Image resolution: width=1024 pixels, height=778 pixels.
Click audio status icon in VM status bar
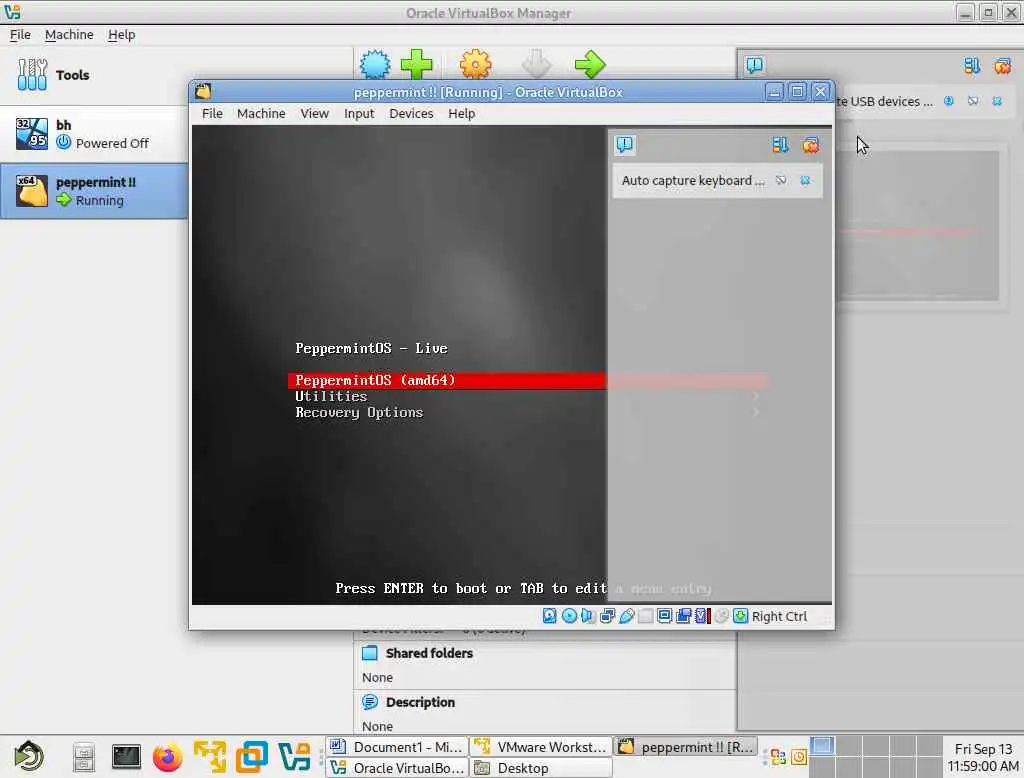588,616
